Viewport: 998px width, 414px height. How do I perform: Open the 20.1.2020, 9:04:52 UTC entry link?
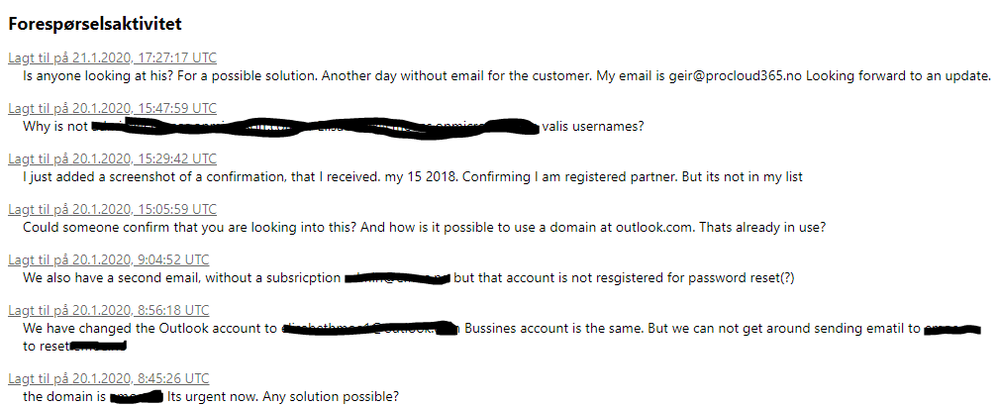108,260
